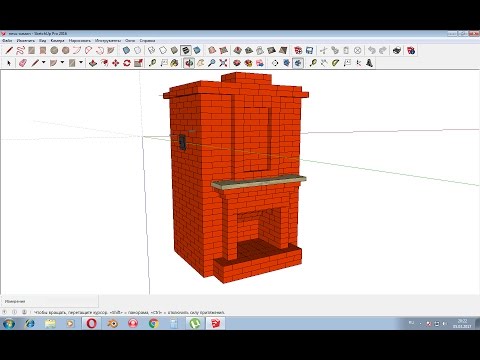Open the Нарисовать menu
The width and height of the screenshot is (480, 360).
tap(80, 41)
